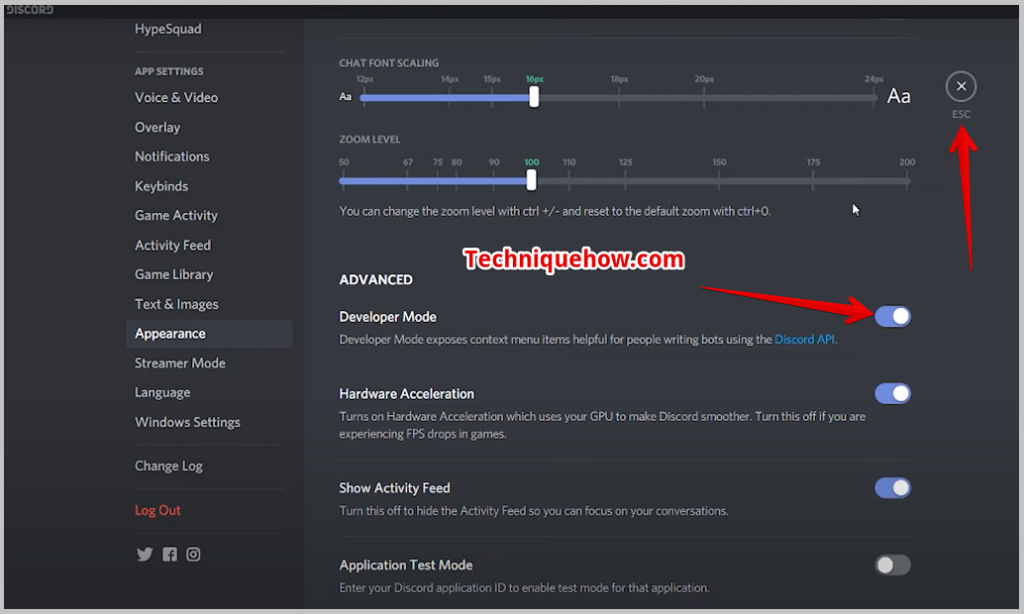Select Appearance in sidebar
This screenshot has height=614, width=1024.
209,334
